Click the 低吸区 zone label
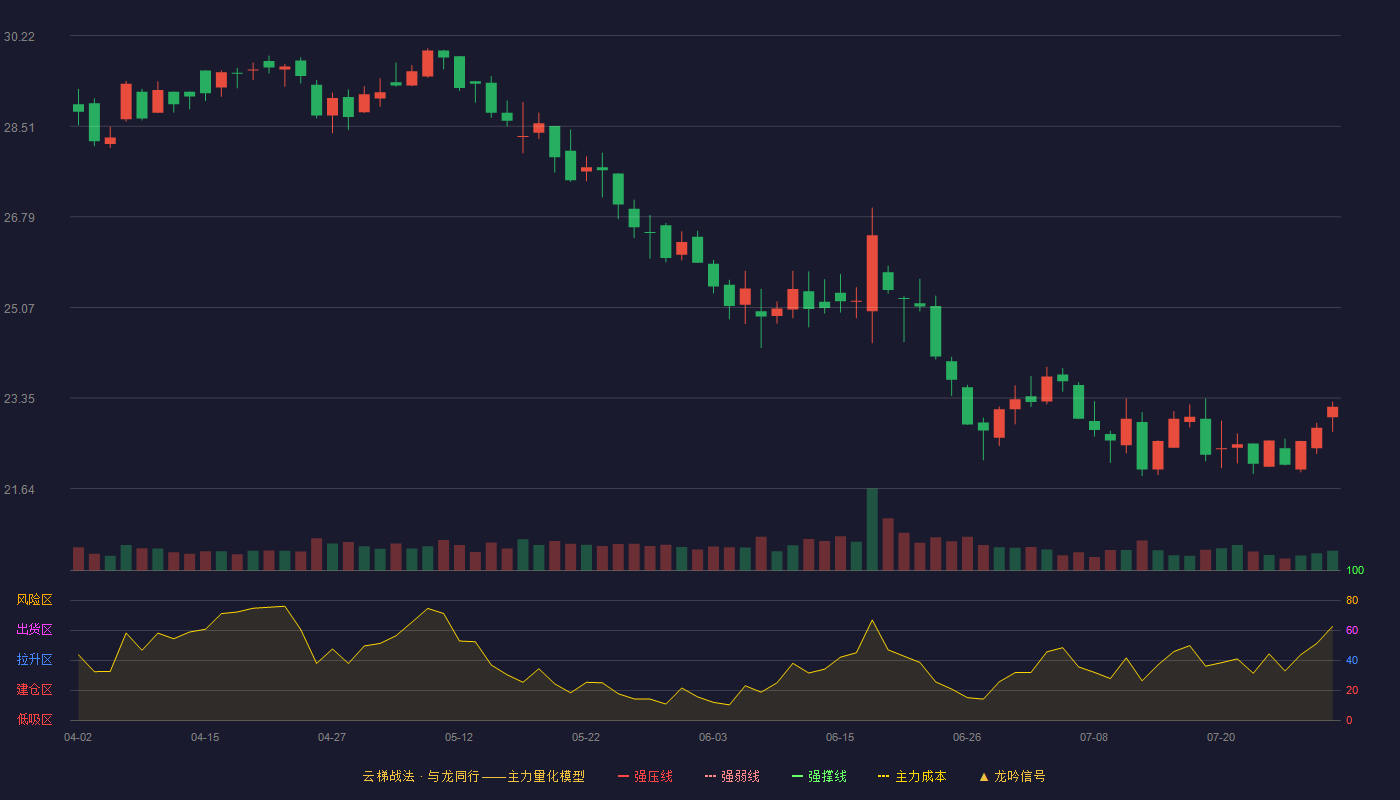 tap(35, 719)
